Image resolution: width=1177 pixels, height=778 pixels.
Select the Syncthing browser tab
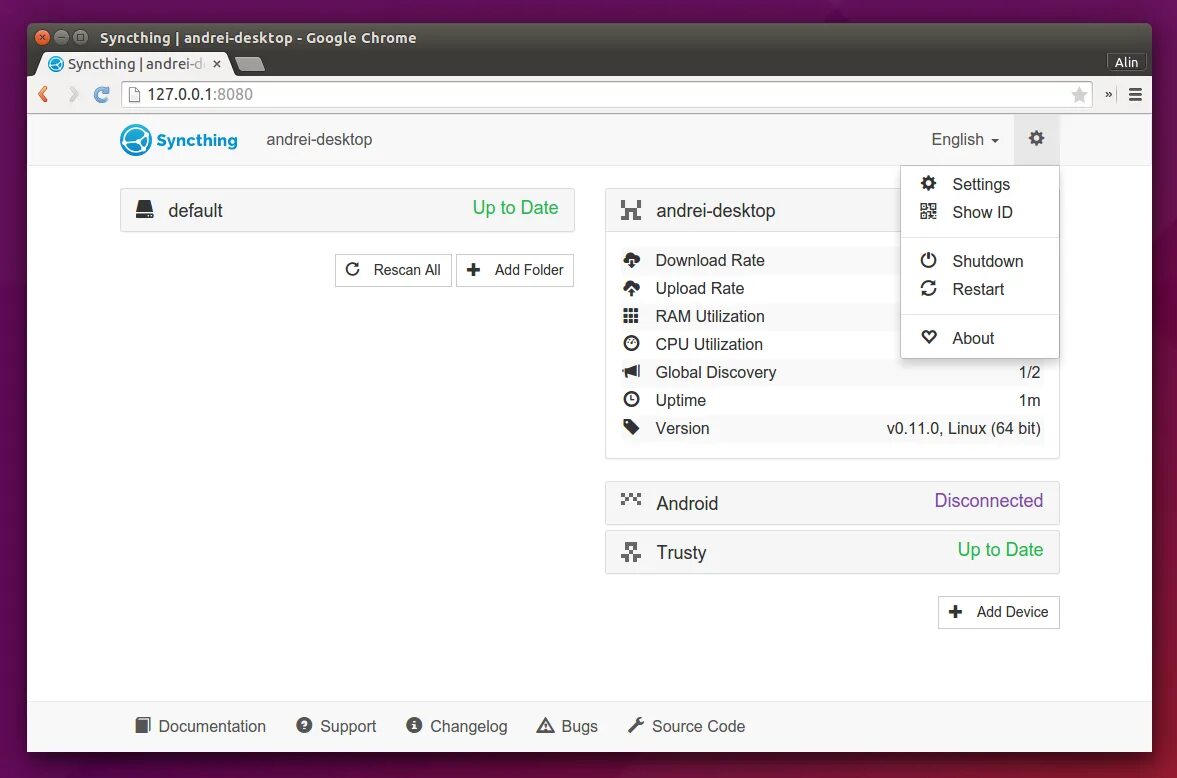(135, 64)
